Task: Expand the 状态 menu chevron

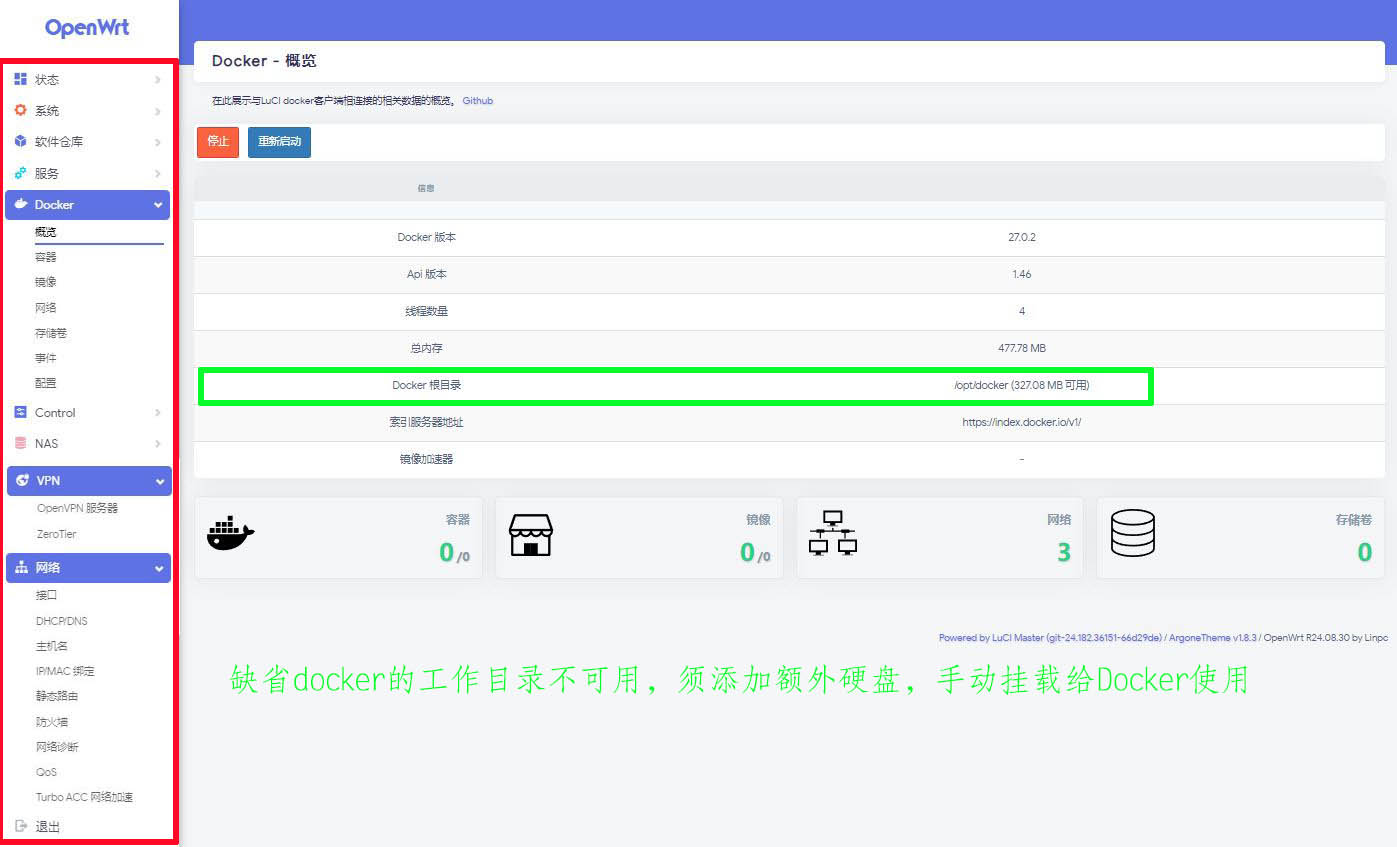Action: 158,79
